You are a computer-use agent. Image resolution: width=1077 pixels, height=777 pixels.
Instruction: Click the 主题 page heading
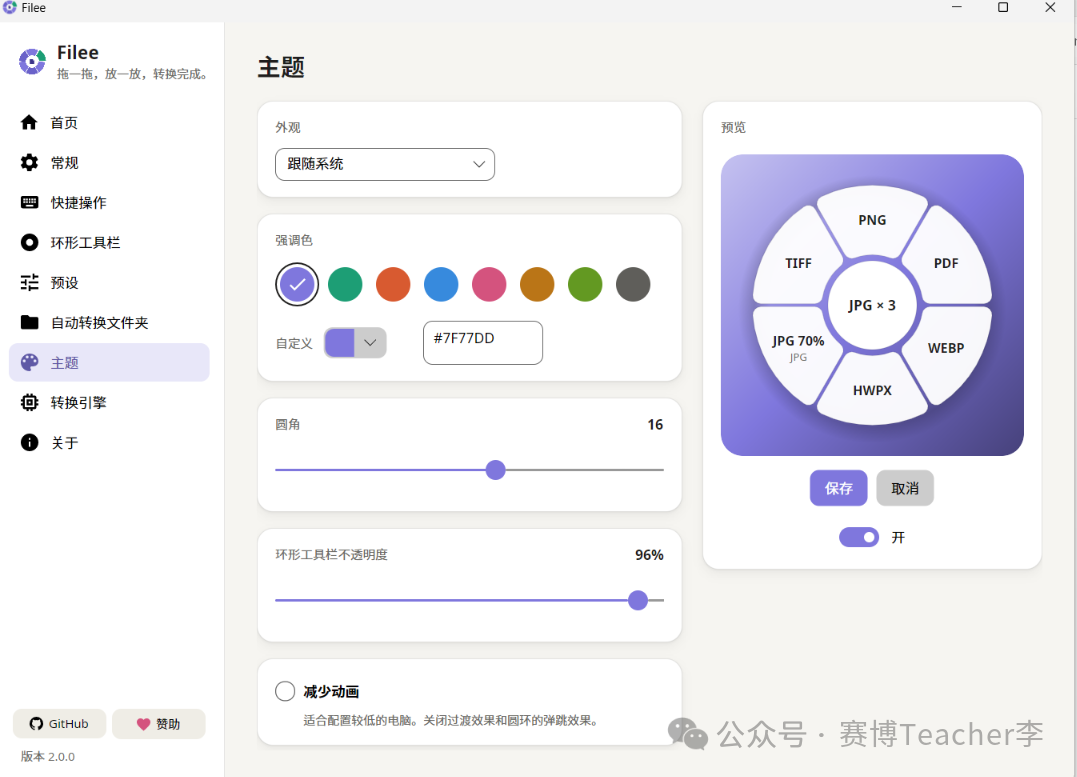point(281,67)
